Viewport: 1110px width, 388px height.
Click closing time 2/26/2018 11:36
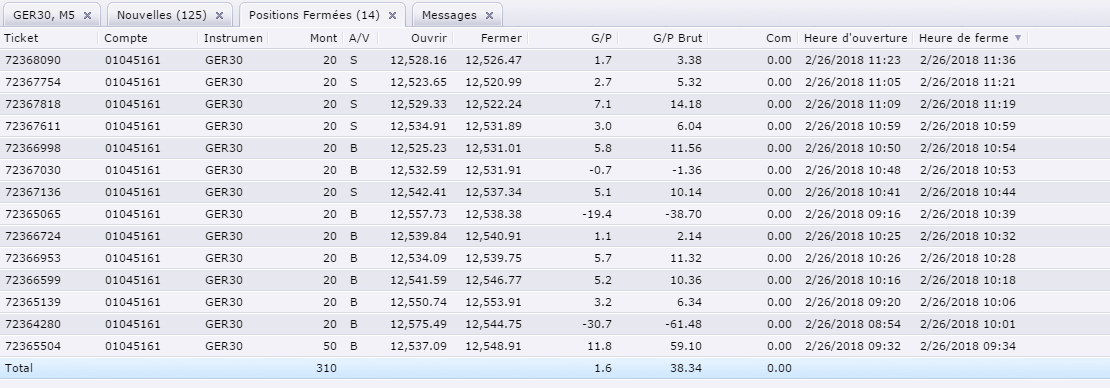click(968, 60)
